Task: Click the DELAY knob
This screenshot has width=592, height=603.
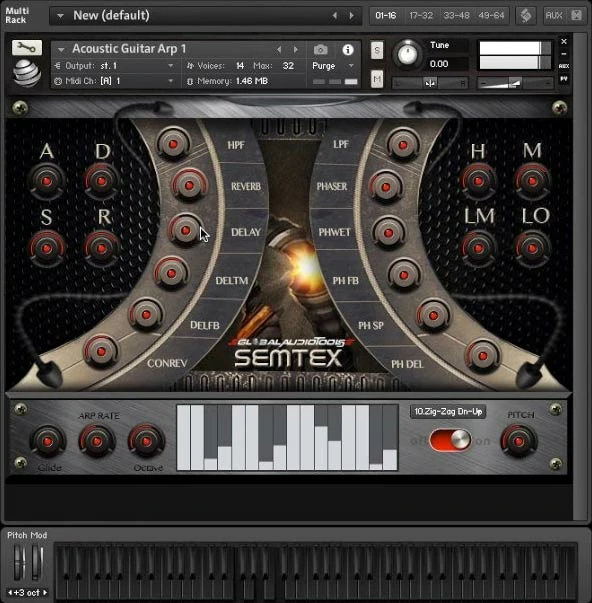Action: tap(185, 230)
